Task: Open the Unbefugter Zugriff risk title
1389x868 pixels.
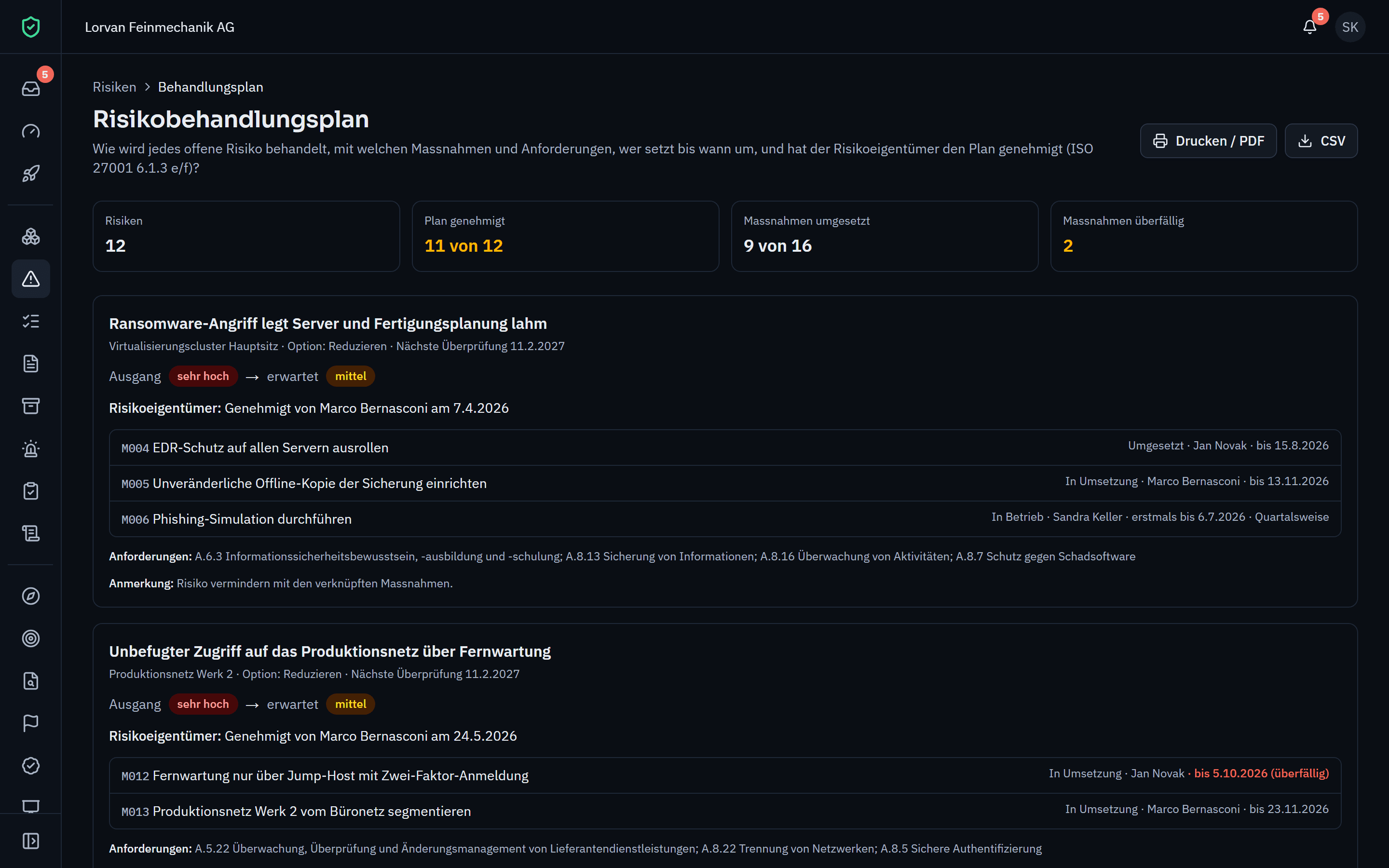Action: (x=330, y=651)
